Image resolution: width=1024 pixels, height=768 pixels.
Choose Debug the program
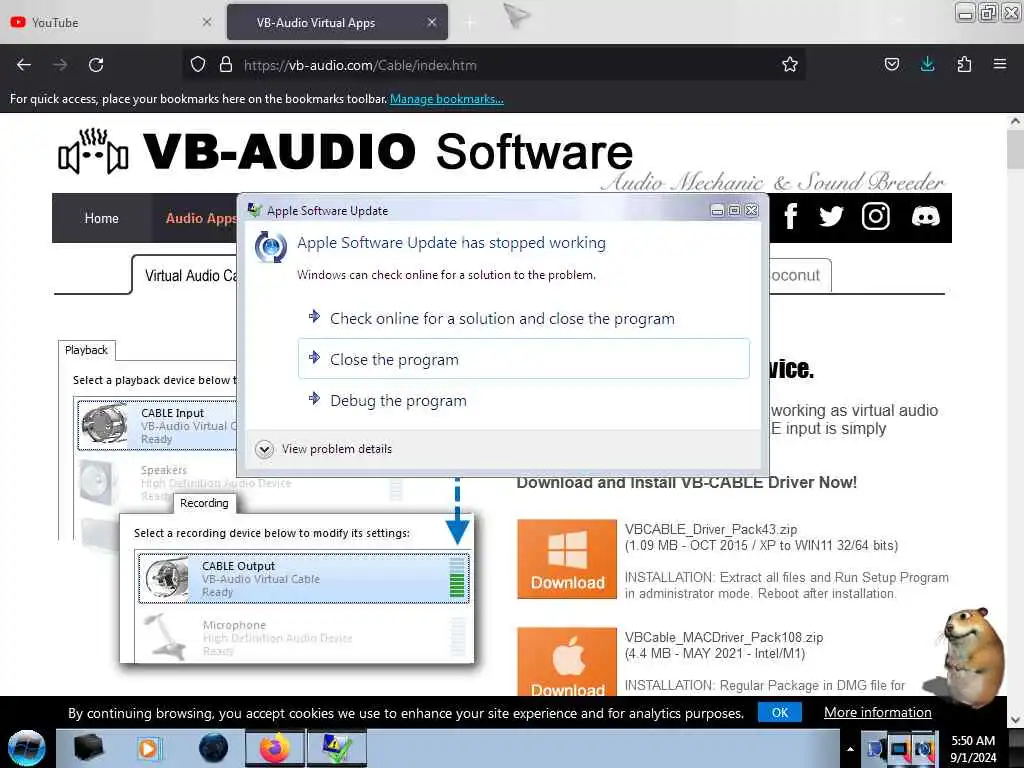pos(524,400)
